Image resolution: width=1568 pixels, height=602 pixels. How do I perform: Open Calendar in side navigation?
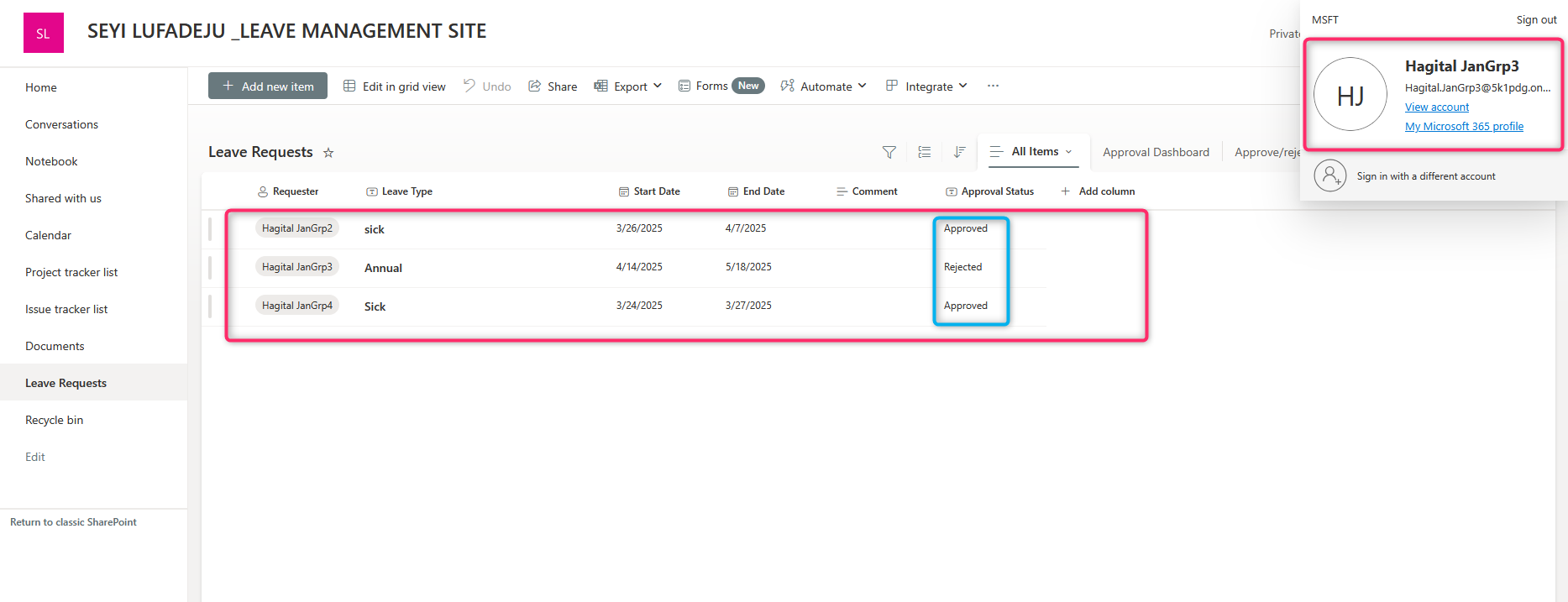(48, 235)
